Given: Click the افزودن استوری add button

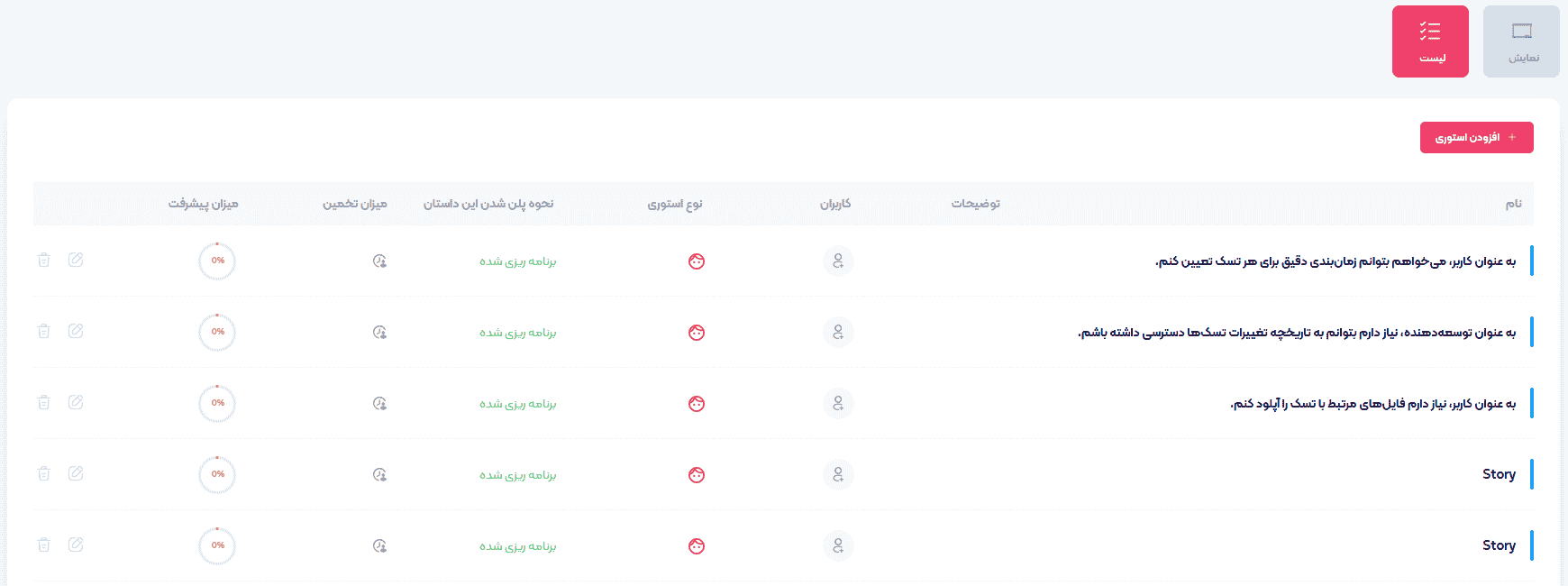Looking at the screenshot, I should coord(1476,137).
